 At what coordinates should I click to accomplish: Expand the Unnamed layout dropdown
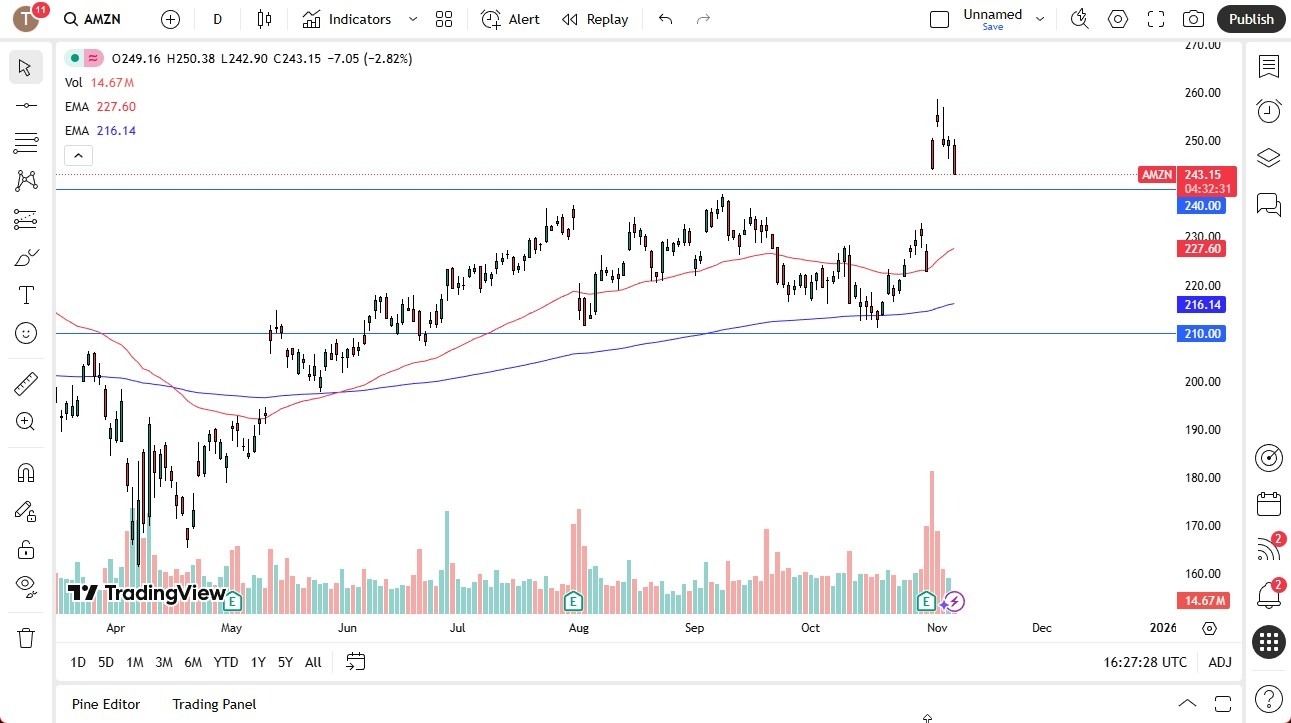pyautogui.click(x=1040, y=17)
